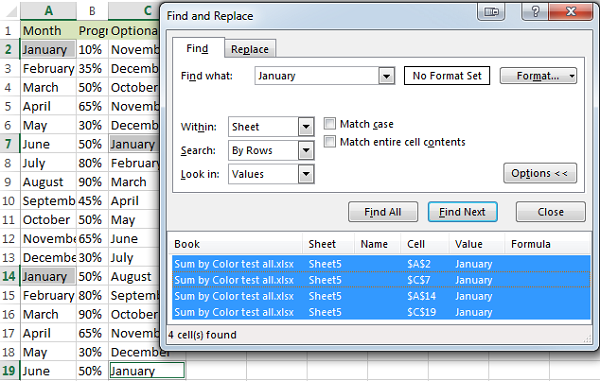Switch to the Replace tab
The image size is (600, 381).
(250, 49)
